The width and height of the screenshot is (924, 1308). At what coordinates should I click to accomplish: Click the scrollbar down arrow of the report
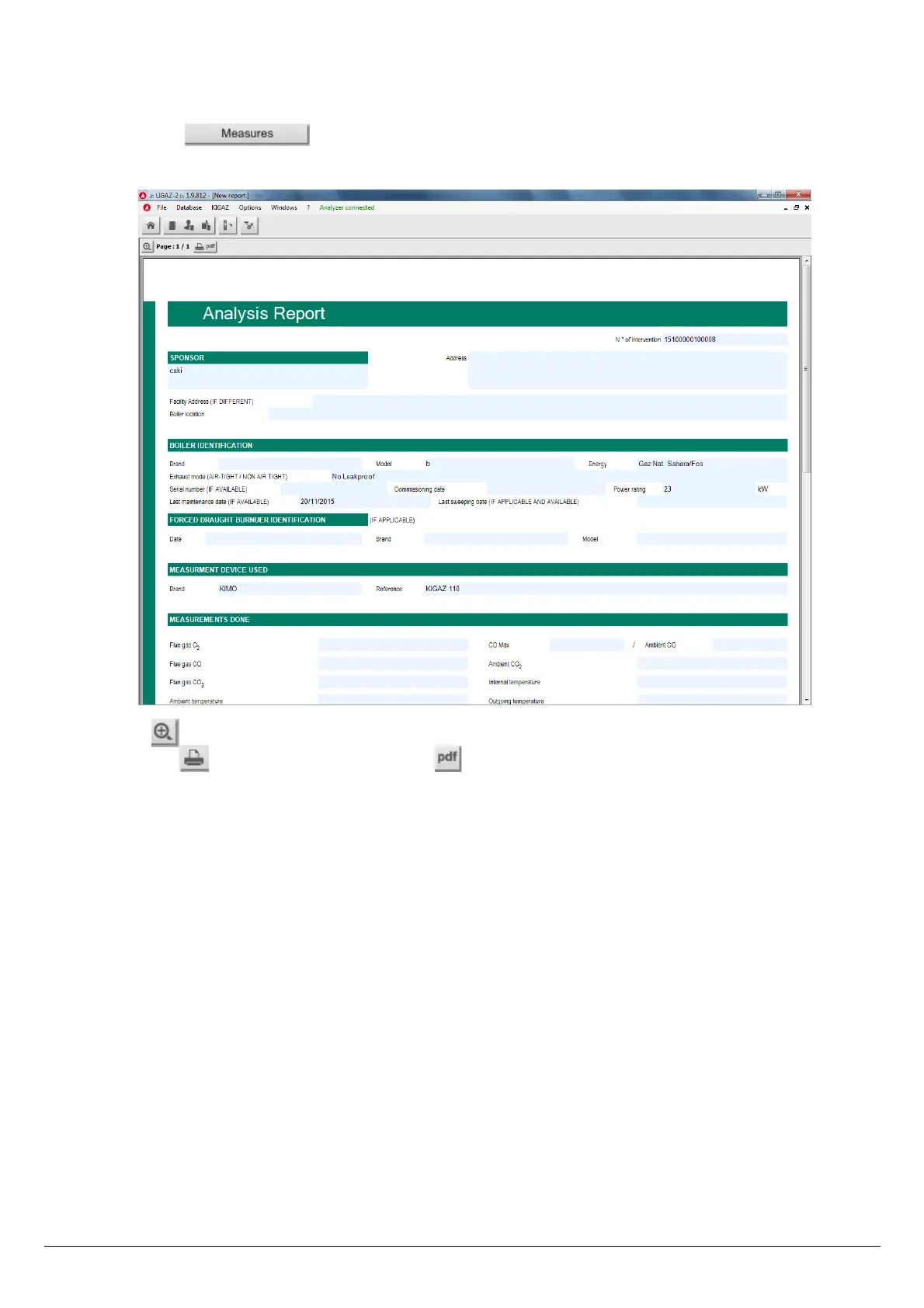click(x=806, y=700)
